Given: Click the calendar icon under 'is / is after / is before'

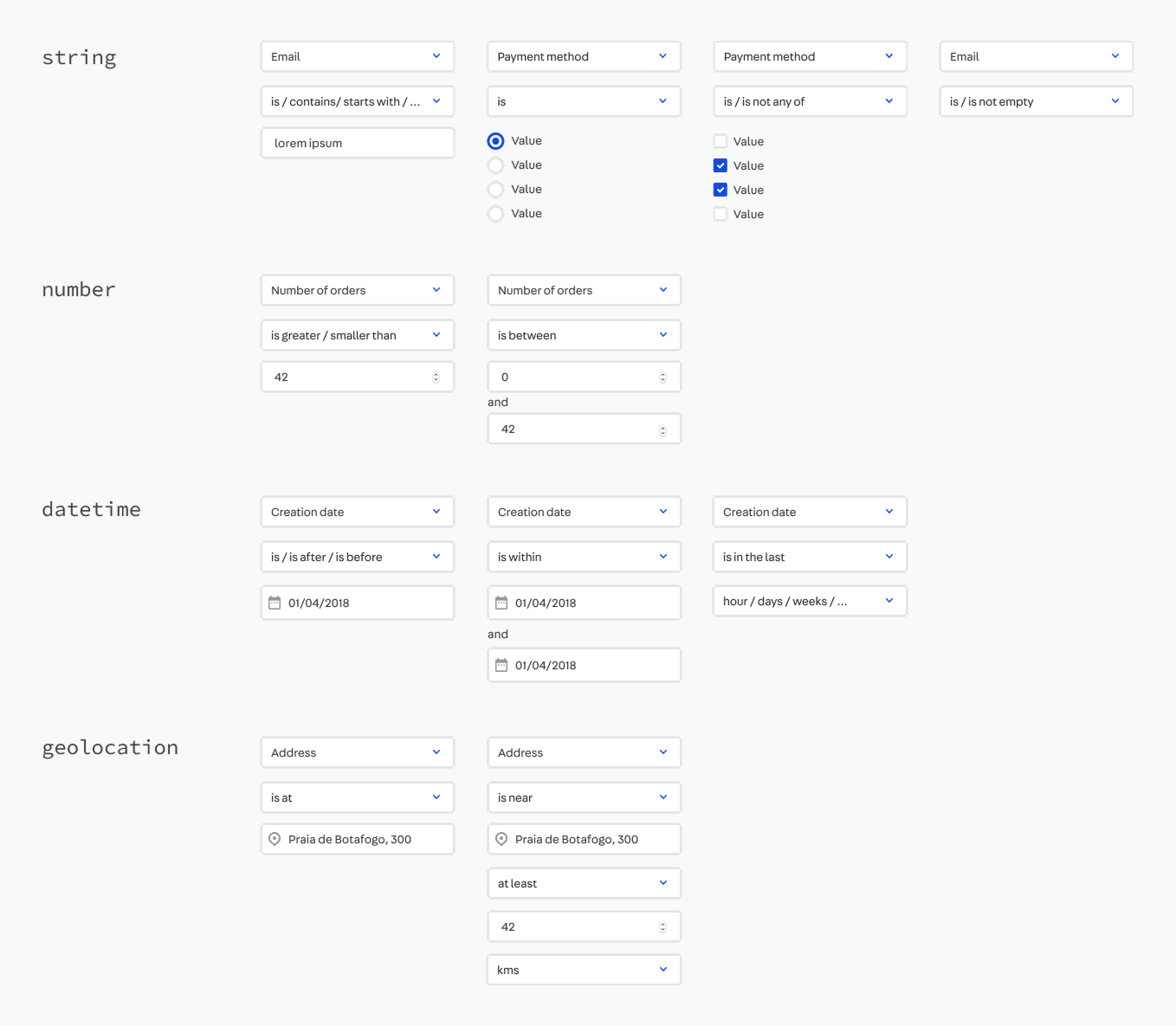Looking at the screenshot, I should point(275,603).
